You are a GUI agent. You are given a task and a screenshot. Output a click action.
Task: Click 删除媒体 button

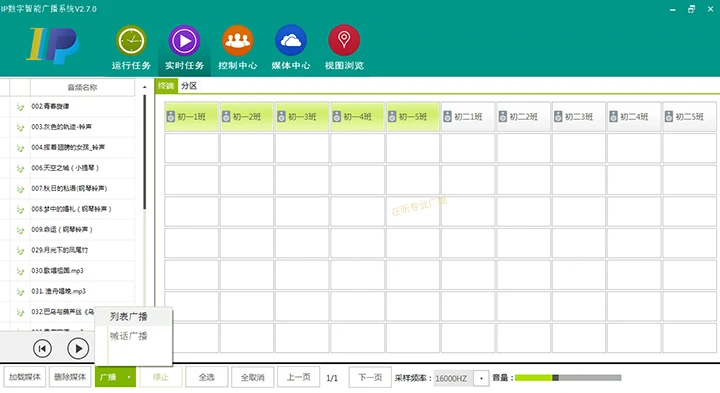click(70, 377)
